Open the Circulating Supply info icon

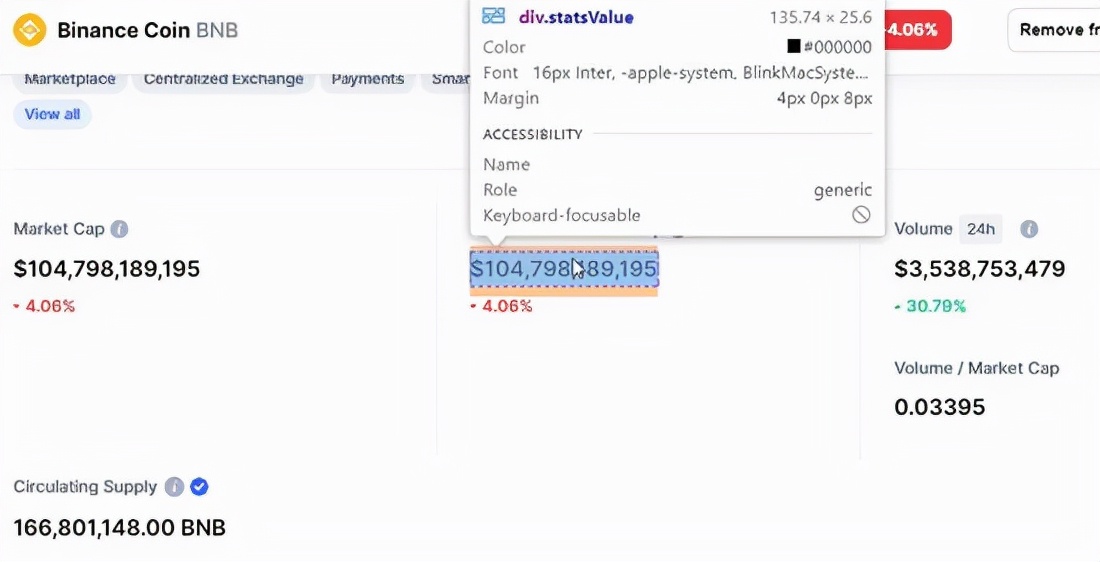(174, 487)
